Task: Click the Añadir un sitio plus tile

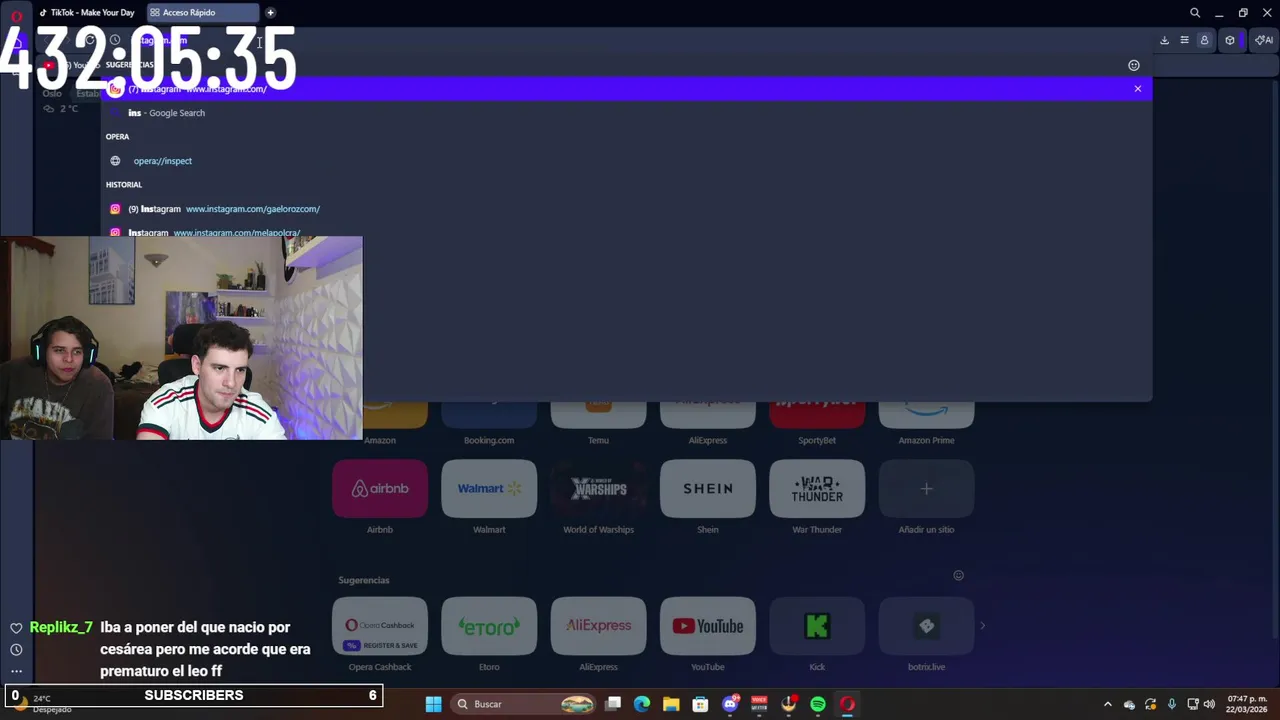Action: pyautogui.click(x=926, y=489)
